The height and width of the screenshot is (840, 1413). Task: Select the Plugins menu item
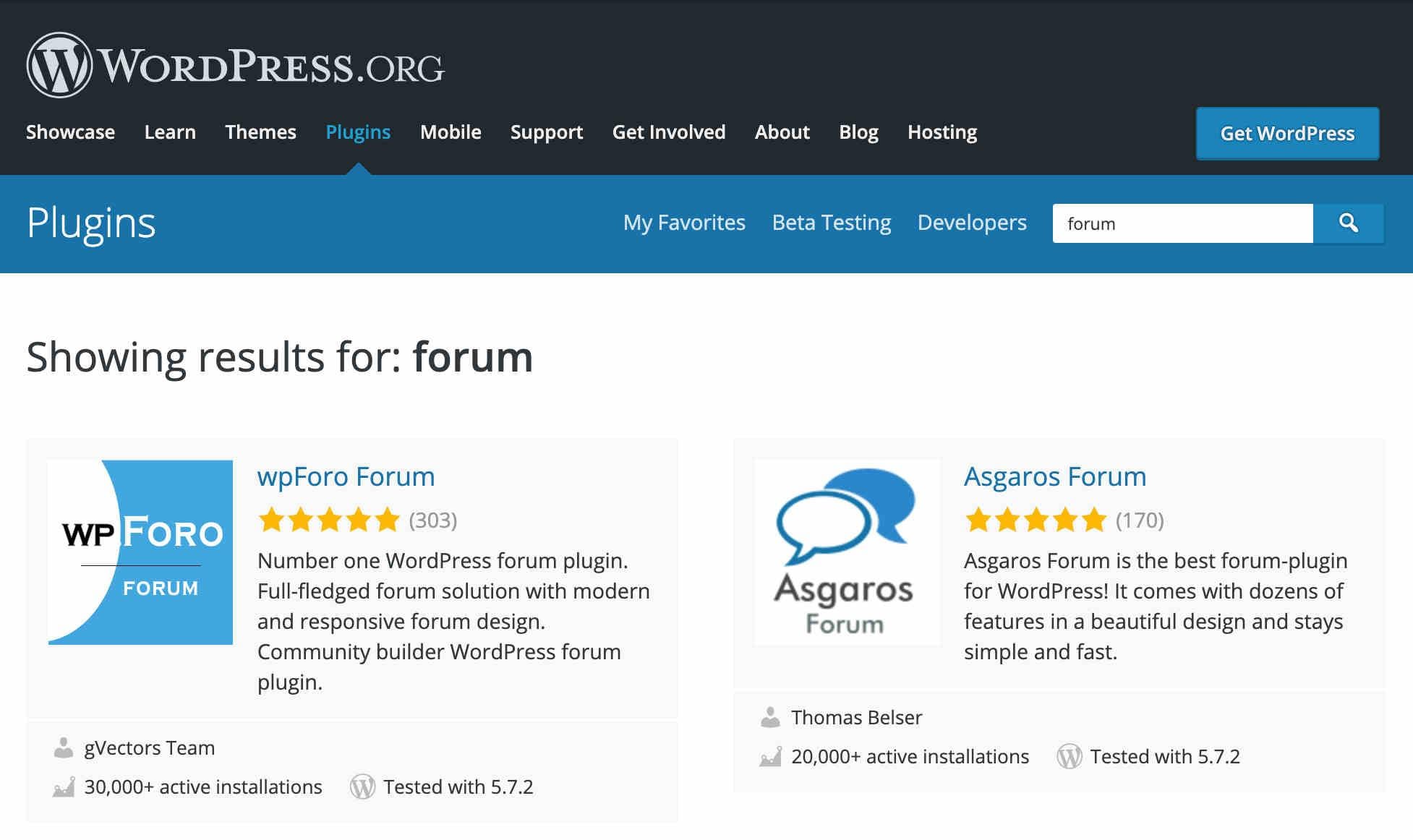(x=358, y=131)
